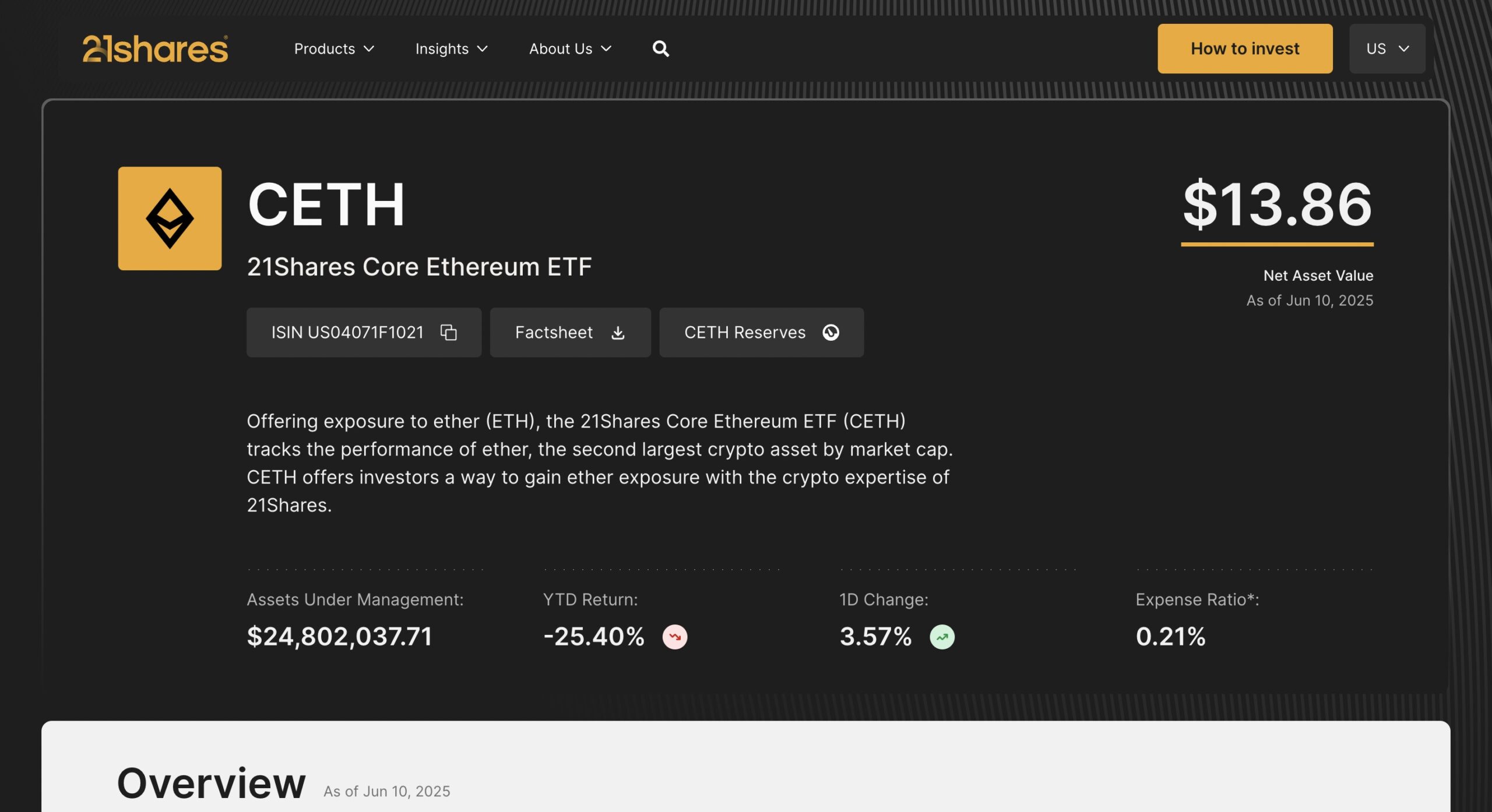Click the red YTD Return downtrend icon

675,637
